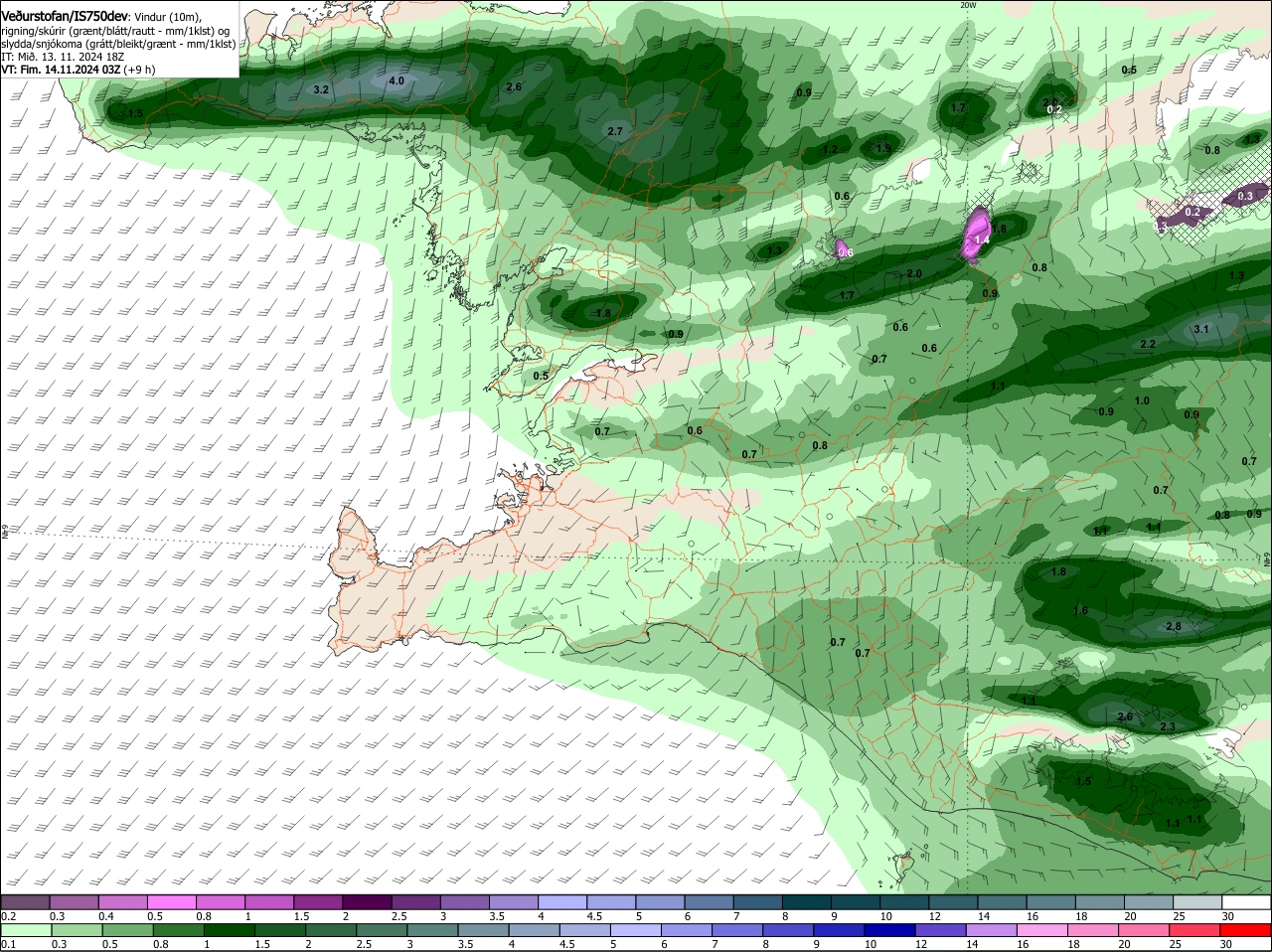Image resolution: width=1272 pixels, height=952 pixels.
Task: Click the '2.7' precipitation value on map
Action: coord(614,131)
